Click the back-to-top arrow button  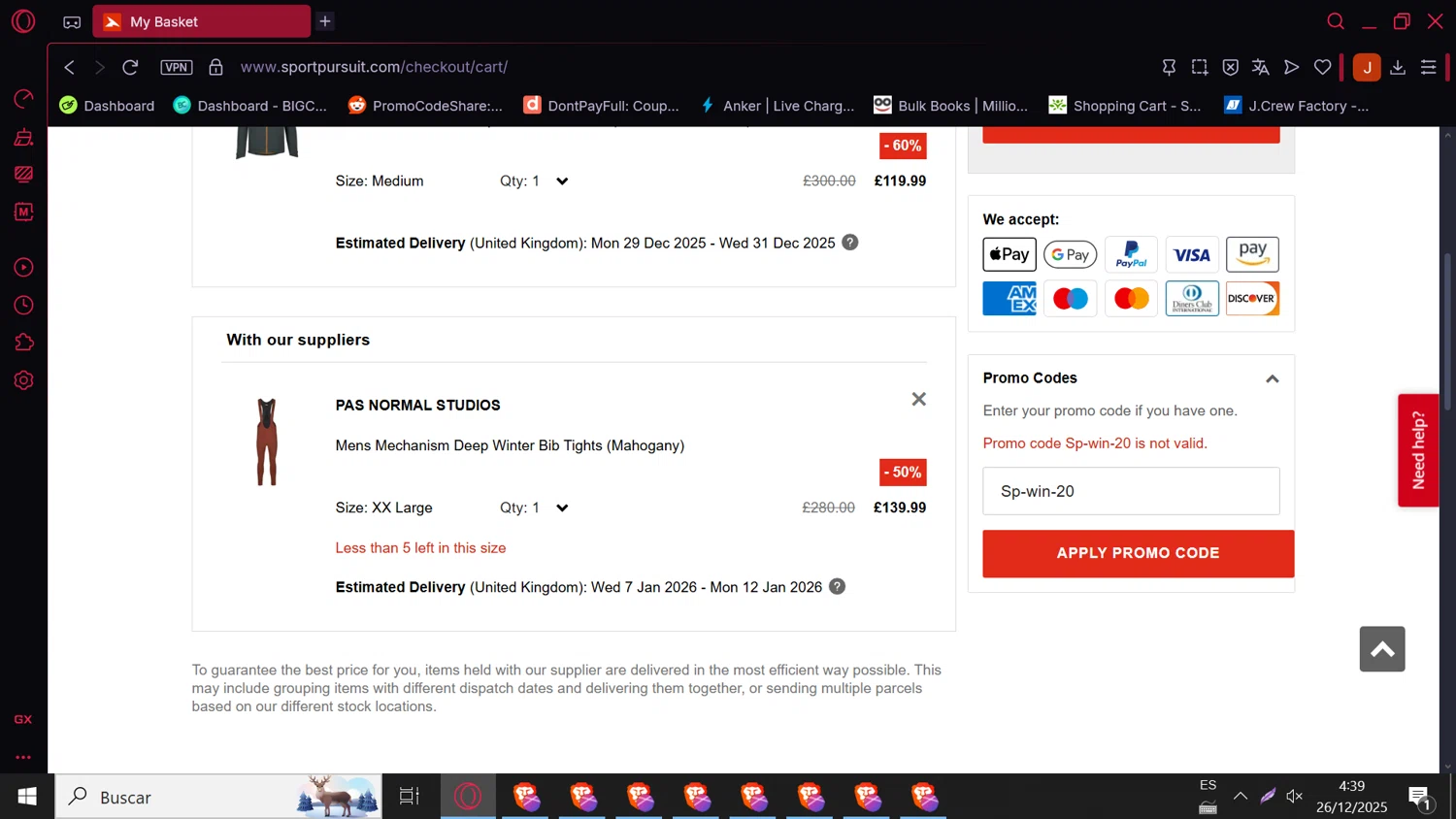click(1382, 649)
